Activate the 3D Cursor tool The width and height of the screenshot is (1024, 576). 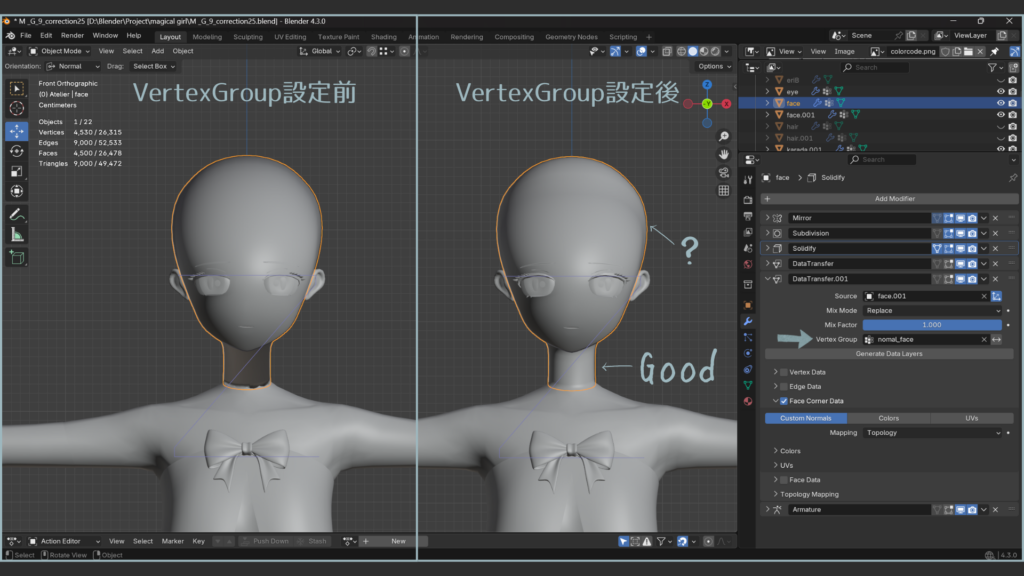coord(17,108)
